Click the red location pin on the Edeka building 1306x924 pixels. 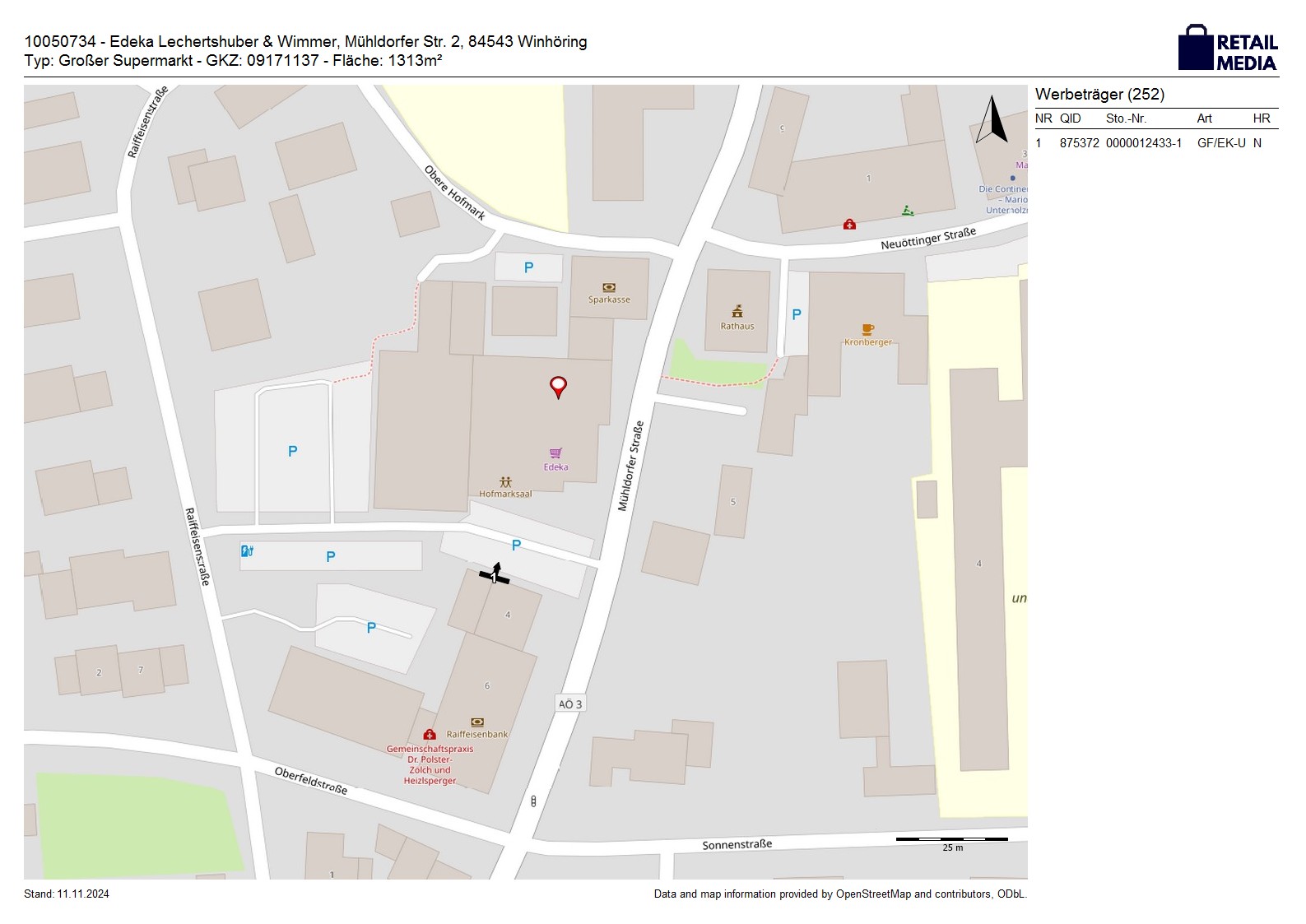point(558,387)
